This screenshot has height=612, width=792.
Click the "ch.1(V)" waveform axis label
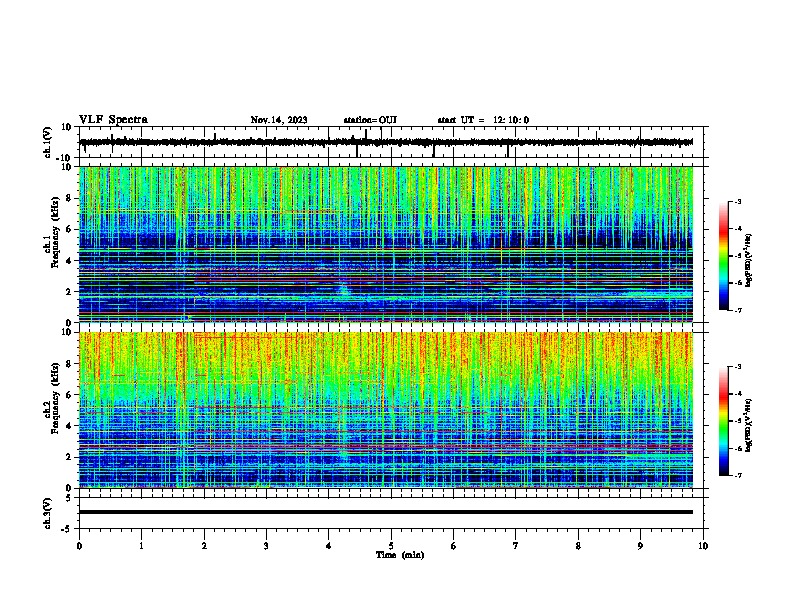(48, 142)
